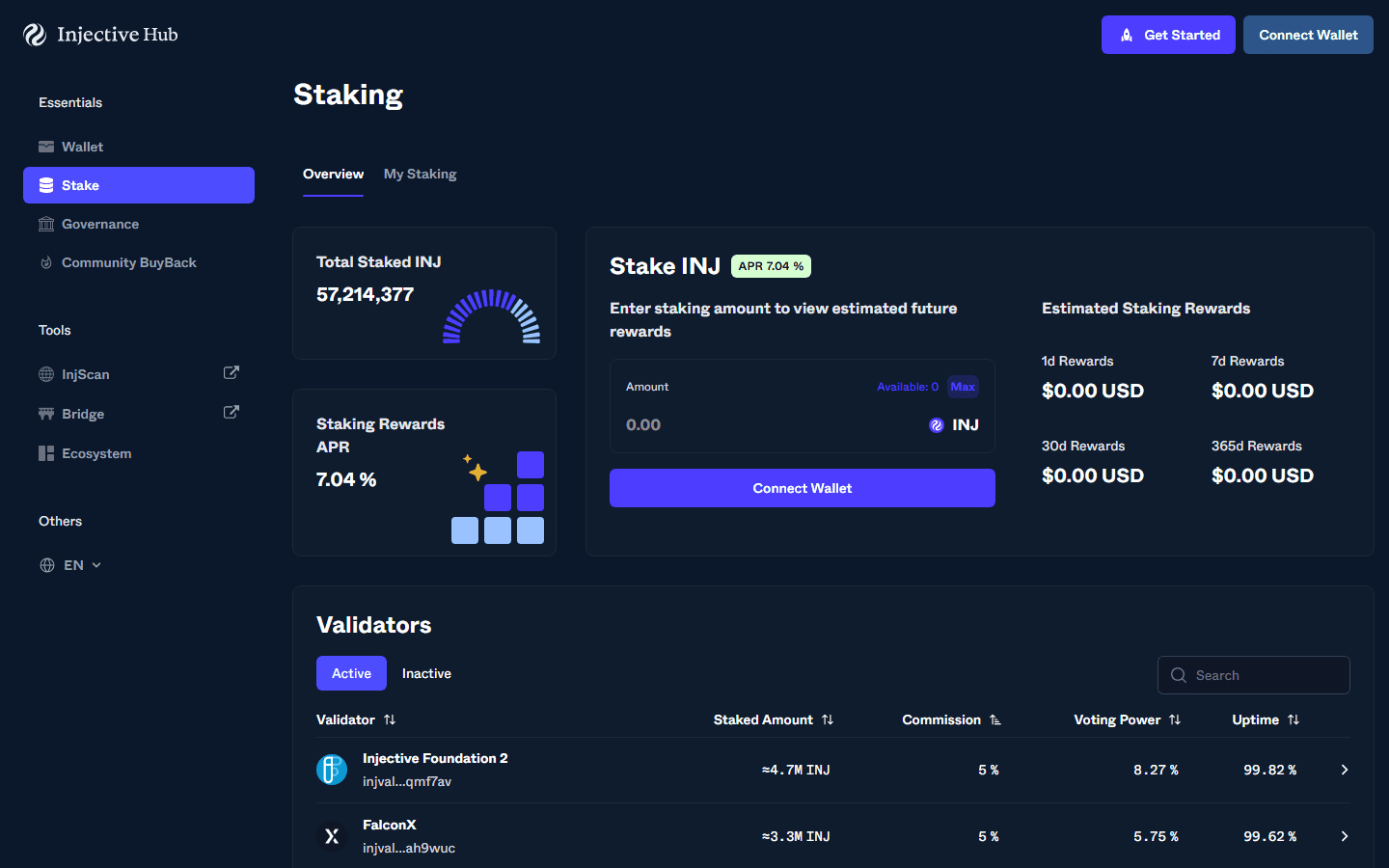Click the top Connect Wallet button
Viewport: 1389px width, 868px height.
click(x=1308, y=35)
